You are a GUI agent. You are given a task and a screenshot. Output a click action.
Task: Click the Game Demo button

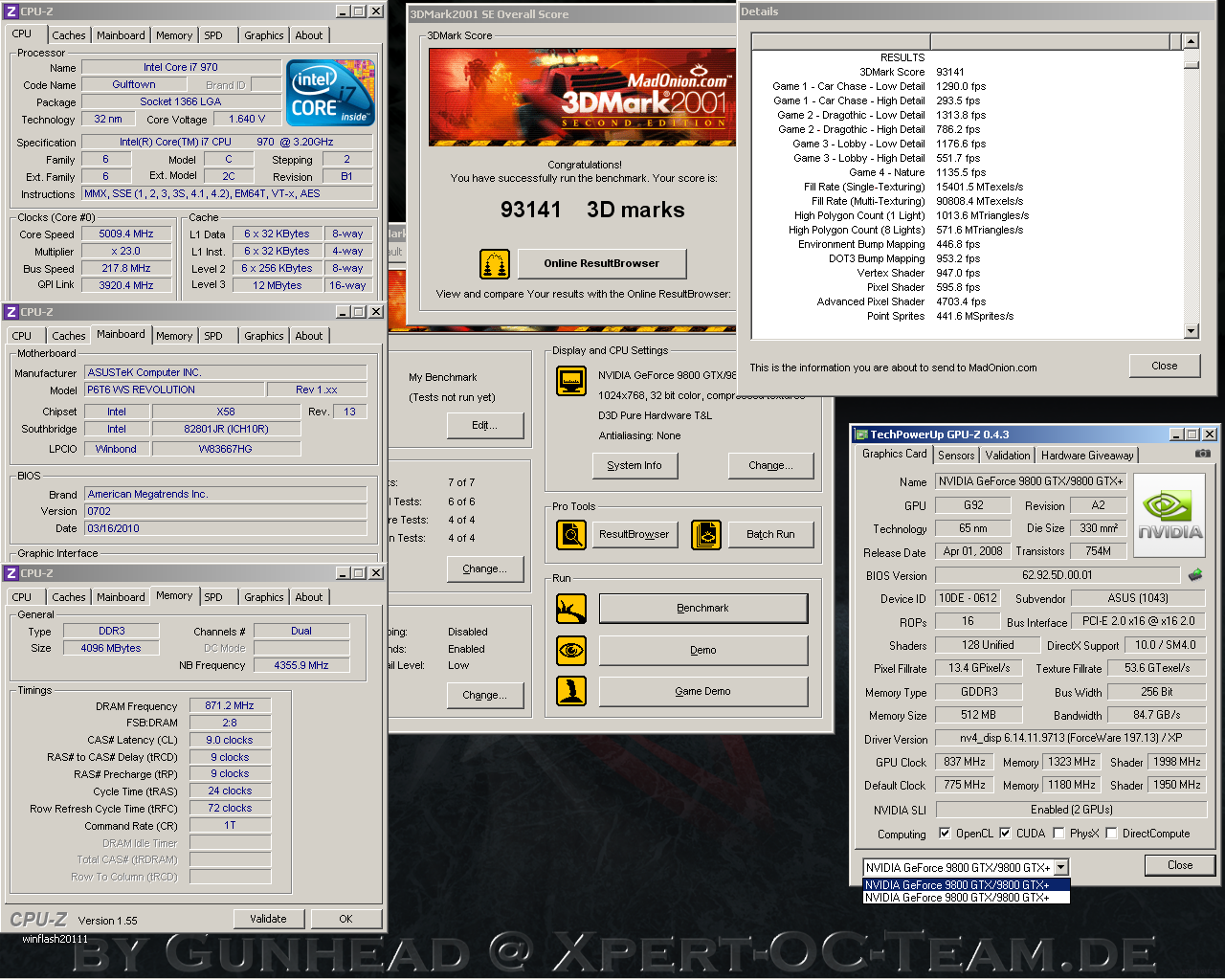point(702,691)
